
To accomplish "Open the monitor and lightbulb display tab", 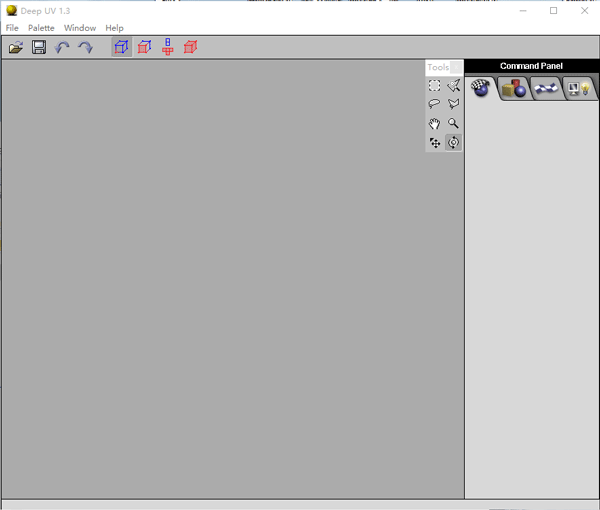I will (x=579, y=89).
